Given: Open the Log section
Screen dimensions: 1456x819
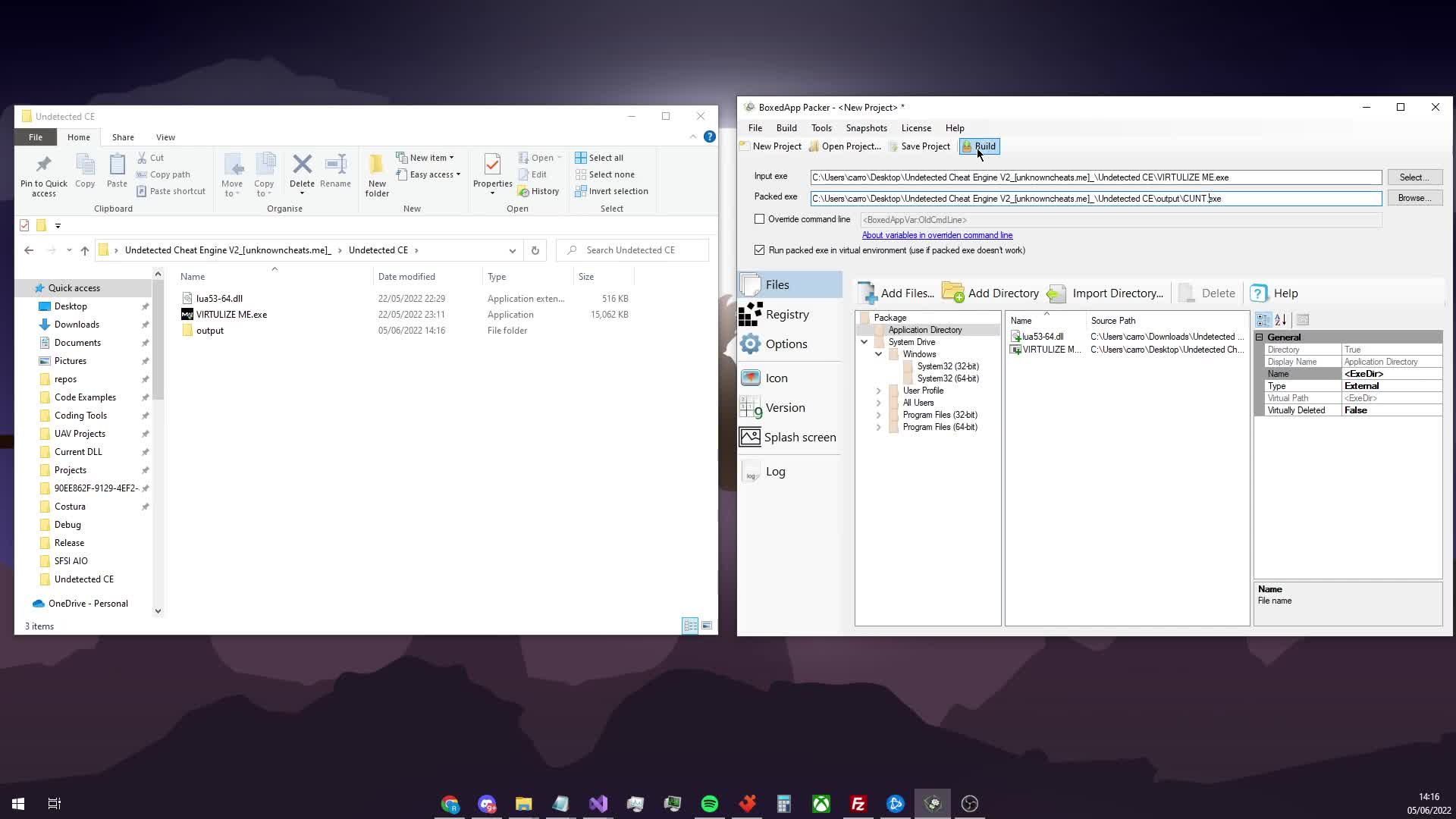Looking at the screenshot, I should [775, 471].
